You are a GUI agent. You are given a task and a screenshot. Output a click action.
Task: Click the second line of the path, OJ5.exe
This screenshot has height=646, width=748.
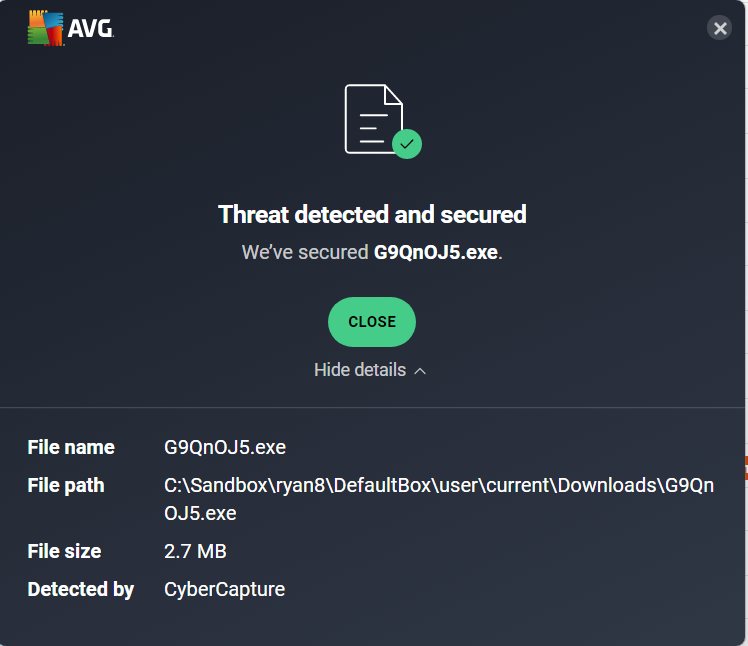[x=200, y=513]
